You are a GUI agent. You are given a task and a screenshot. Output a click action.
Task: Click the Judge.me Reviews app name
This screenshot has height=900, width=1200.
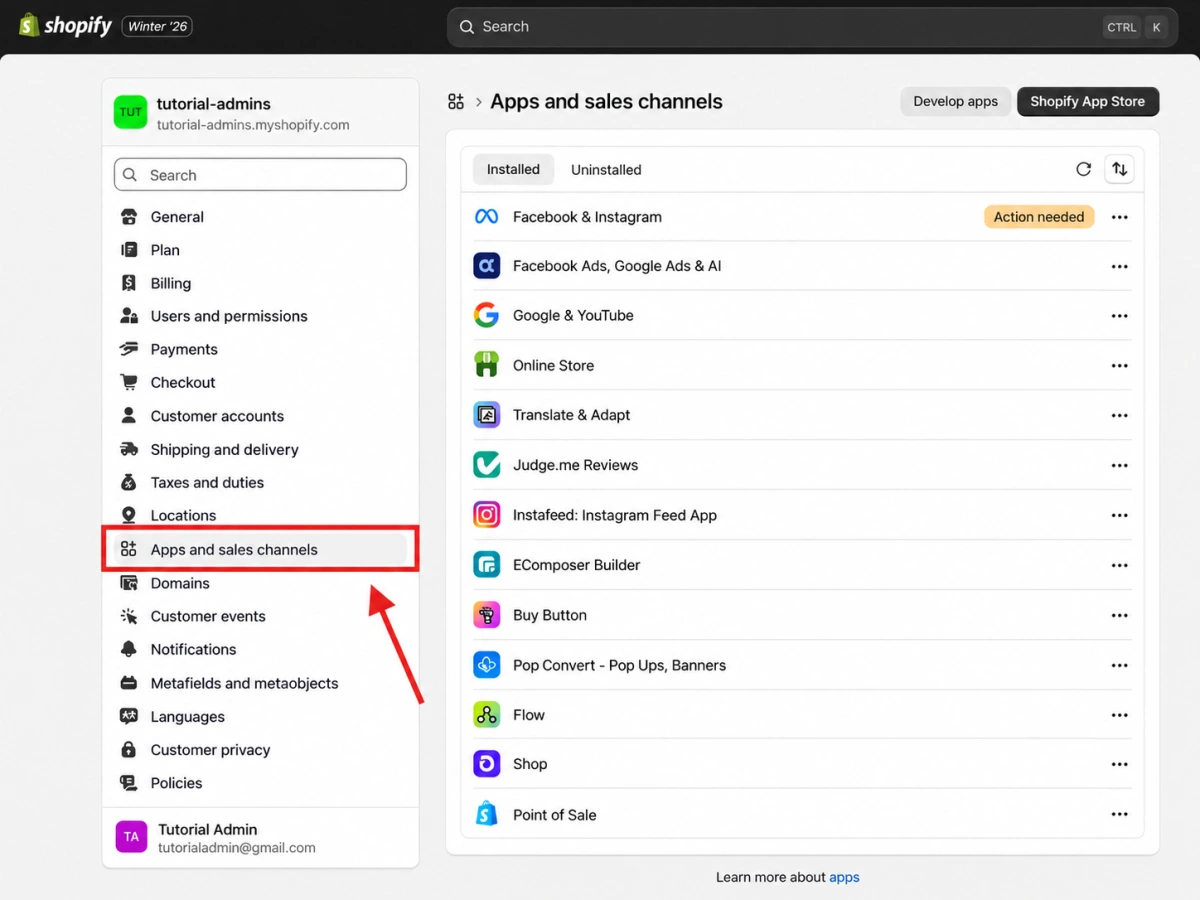(x=575, y=465)
